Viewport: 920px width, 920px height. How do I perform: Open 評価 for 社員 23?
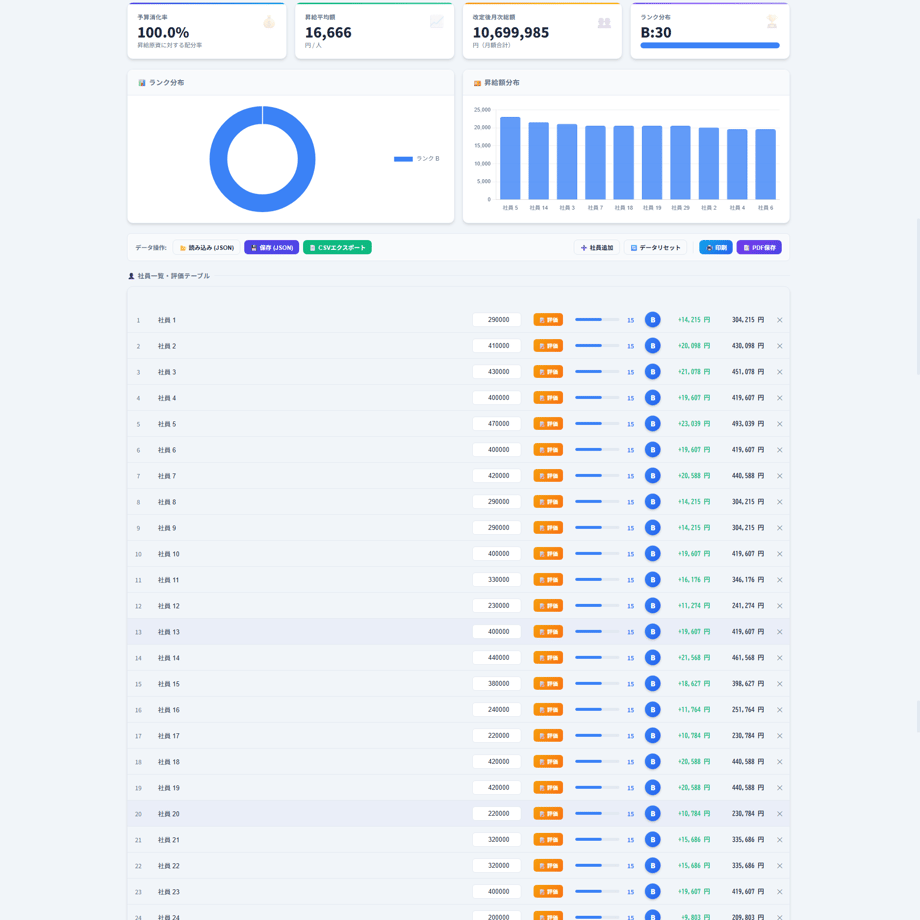pos(548,892)
